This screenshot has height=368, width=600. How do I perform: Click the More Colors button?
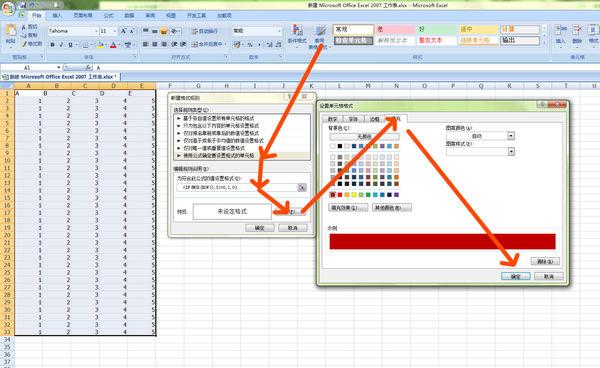392,208
